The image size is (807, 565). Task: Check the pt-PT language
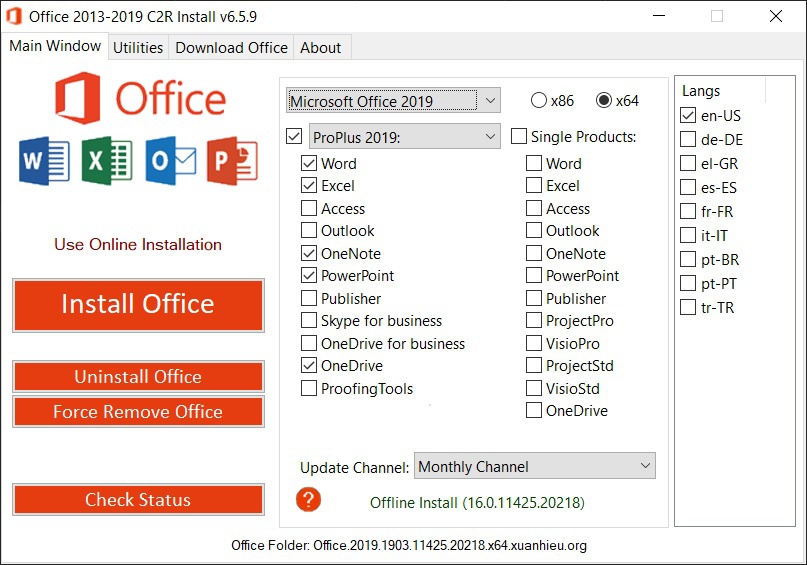coord(688,283)
